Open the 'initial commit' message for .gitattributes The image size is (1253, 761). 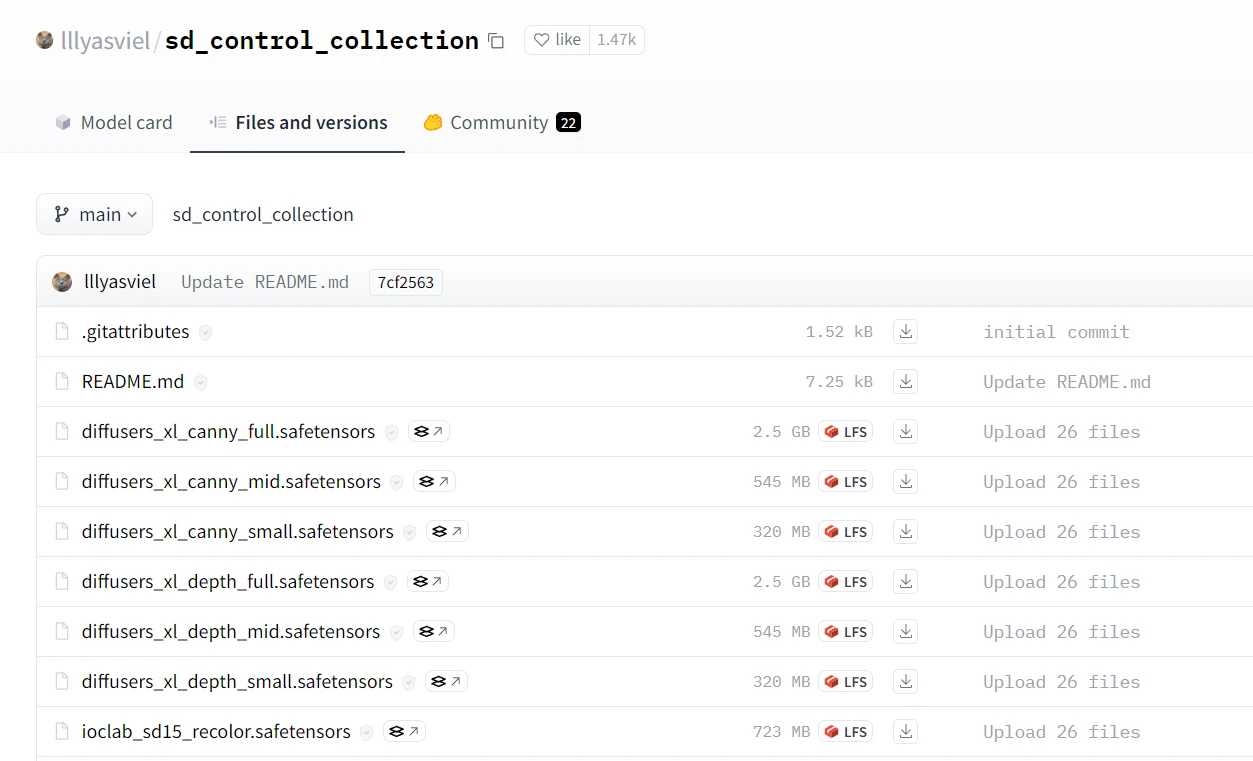click(1056, 332)
